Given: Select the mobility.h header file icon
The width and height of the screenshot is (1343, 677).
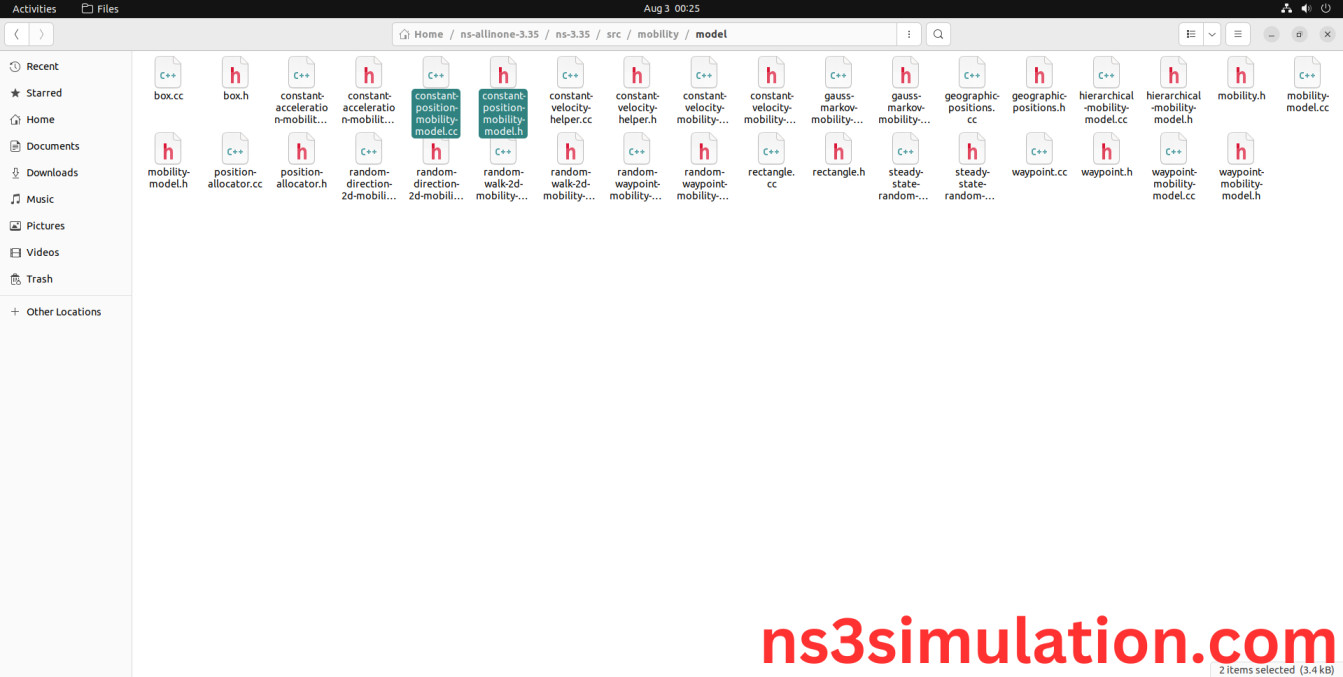Looking at the screenshot, I should click(1240, 75).
